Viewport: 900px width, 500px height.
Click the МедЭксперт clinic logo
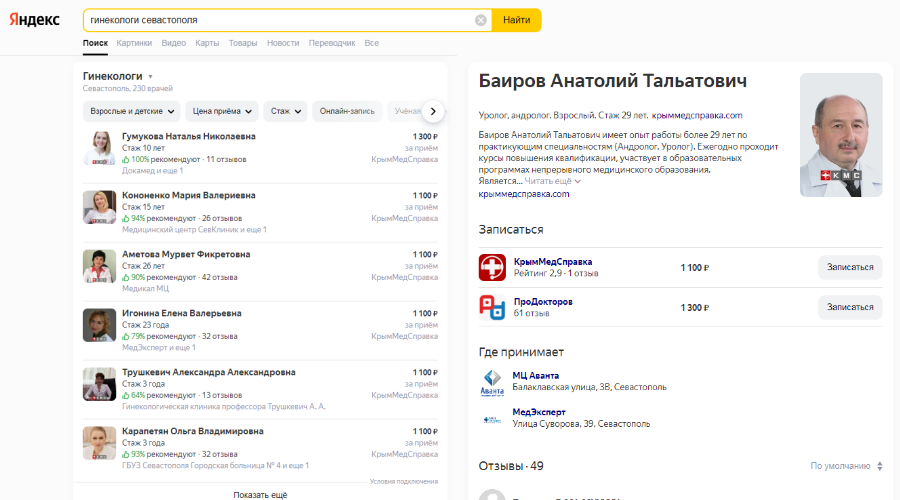[x=492, y=420]
